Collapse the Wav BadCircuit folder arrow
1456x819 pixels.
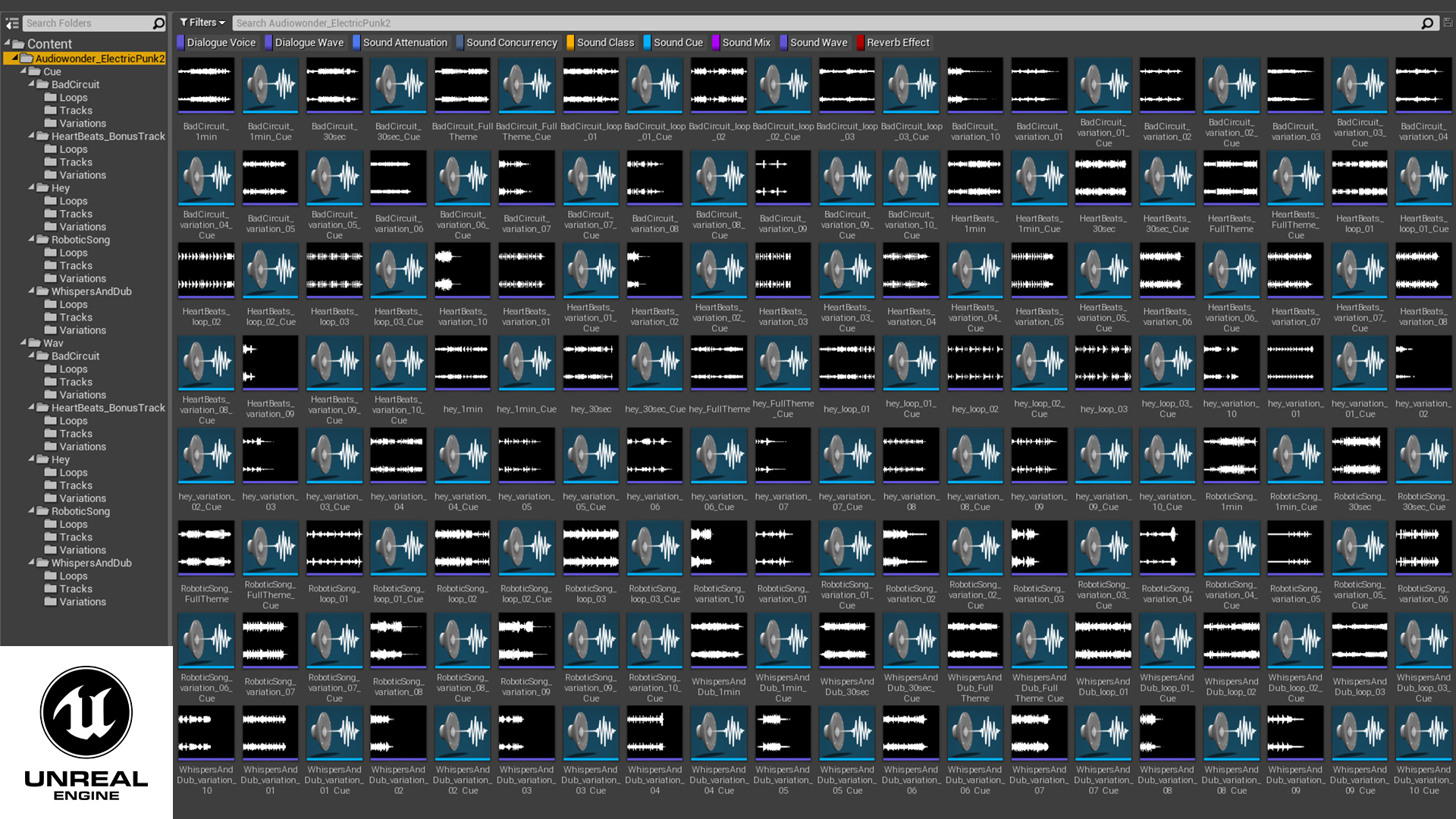[32, 355]
